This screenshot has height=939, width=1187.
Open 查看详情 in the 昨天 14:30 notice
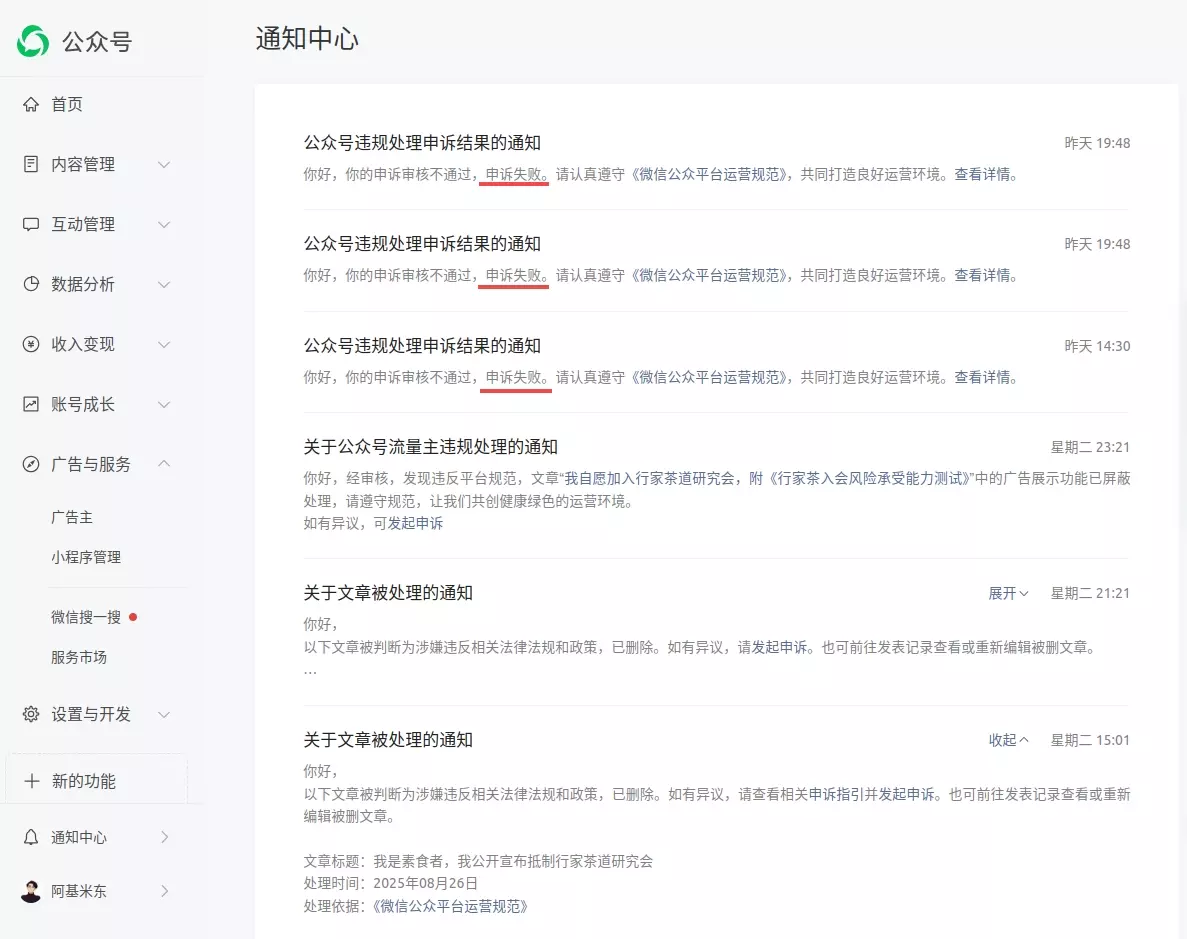(x=982, y=377)
